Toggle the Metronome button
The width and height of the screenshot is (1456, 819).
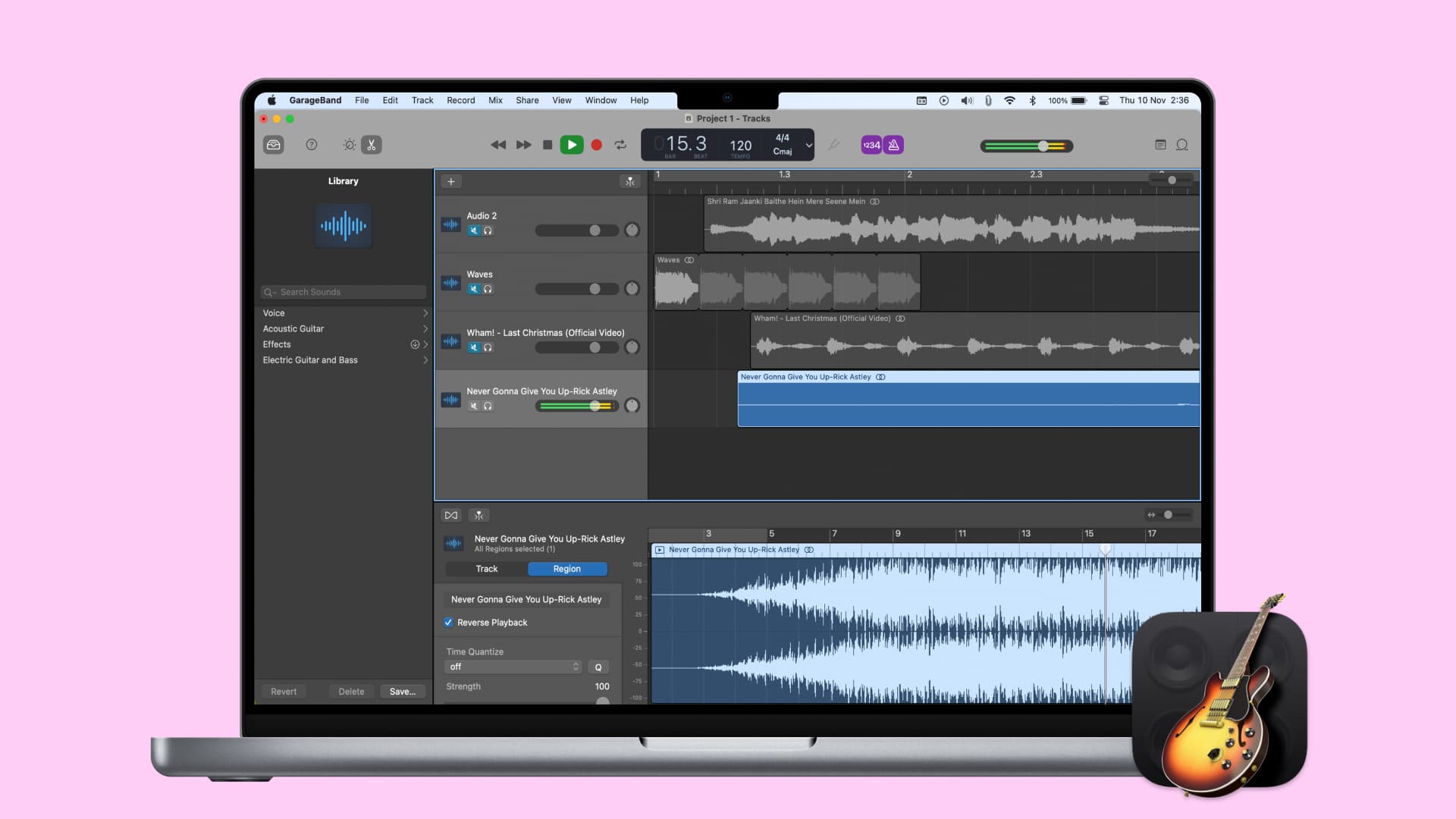(893, 145)
